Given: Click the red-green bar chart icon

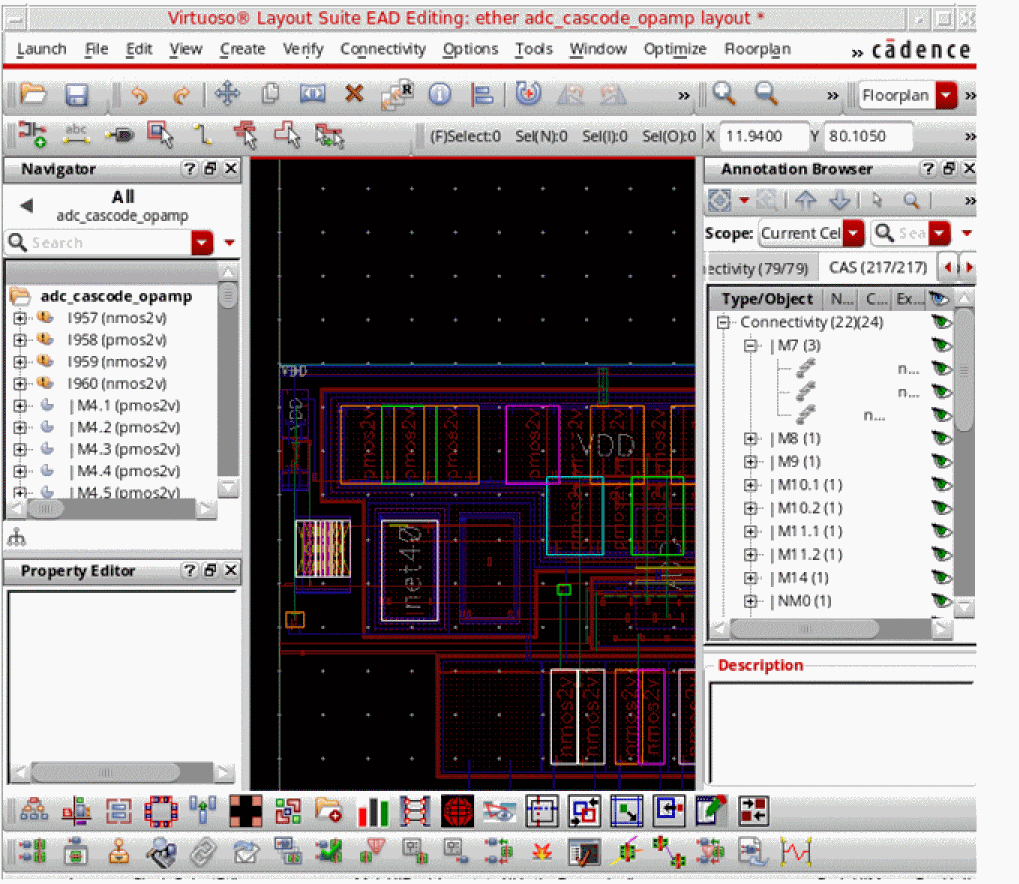Looking at the screenshot, I should click(373, 811).
